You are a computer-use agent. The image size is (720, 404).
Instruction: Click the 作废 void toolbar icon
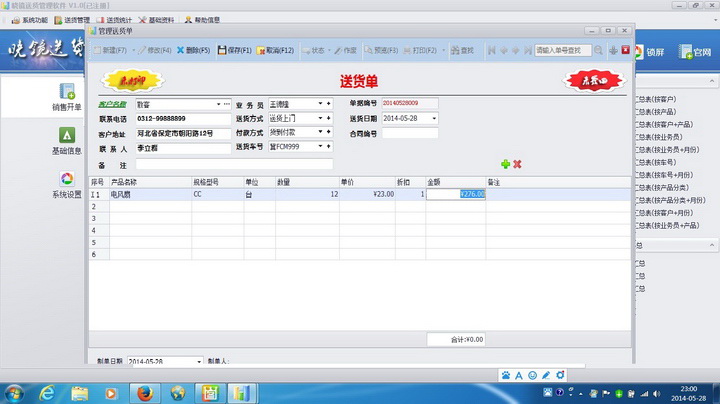(x=338, y=50)
